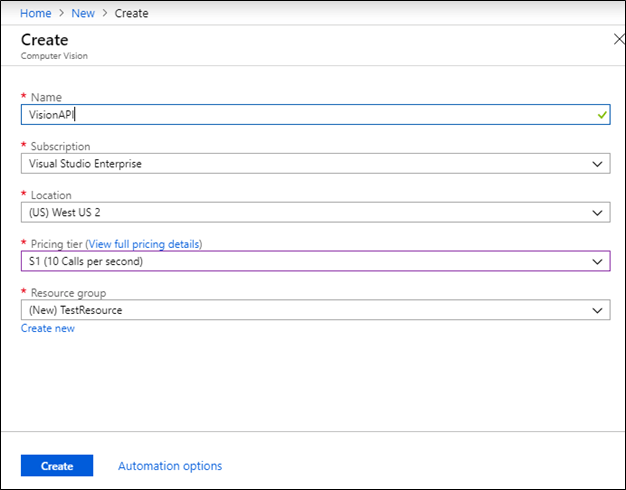626x490 pixels.
Task: Select the Create breadcrumb item
Action: (x=131, y=14)
